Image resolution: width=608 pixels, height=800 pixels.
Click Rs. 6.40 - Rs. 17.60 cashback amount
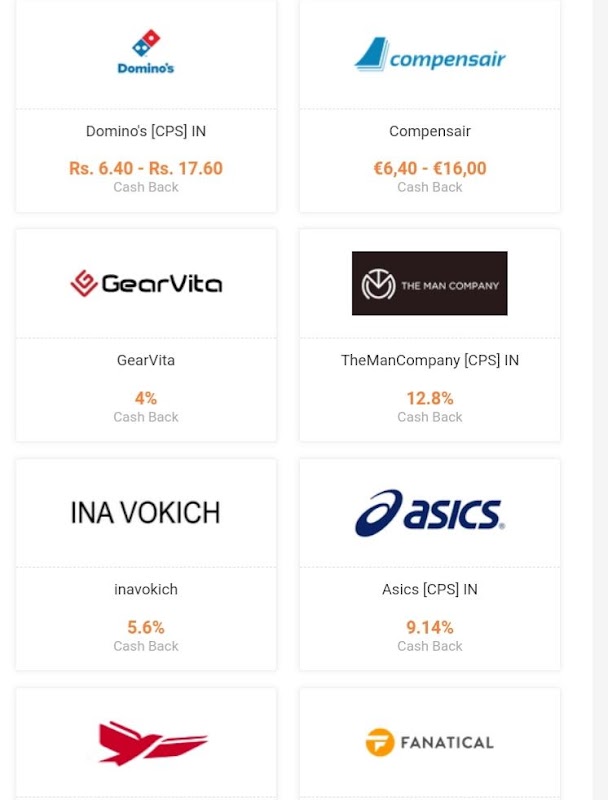coord(146,168)
